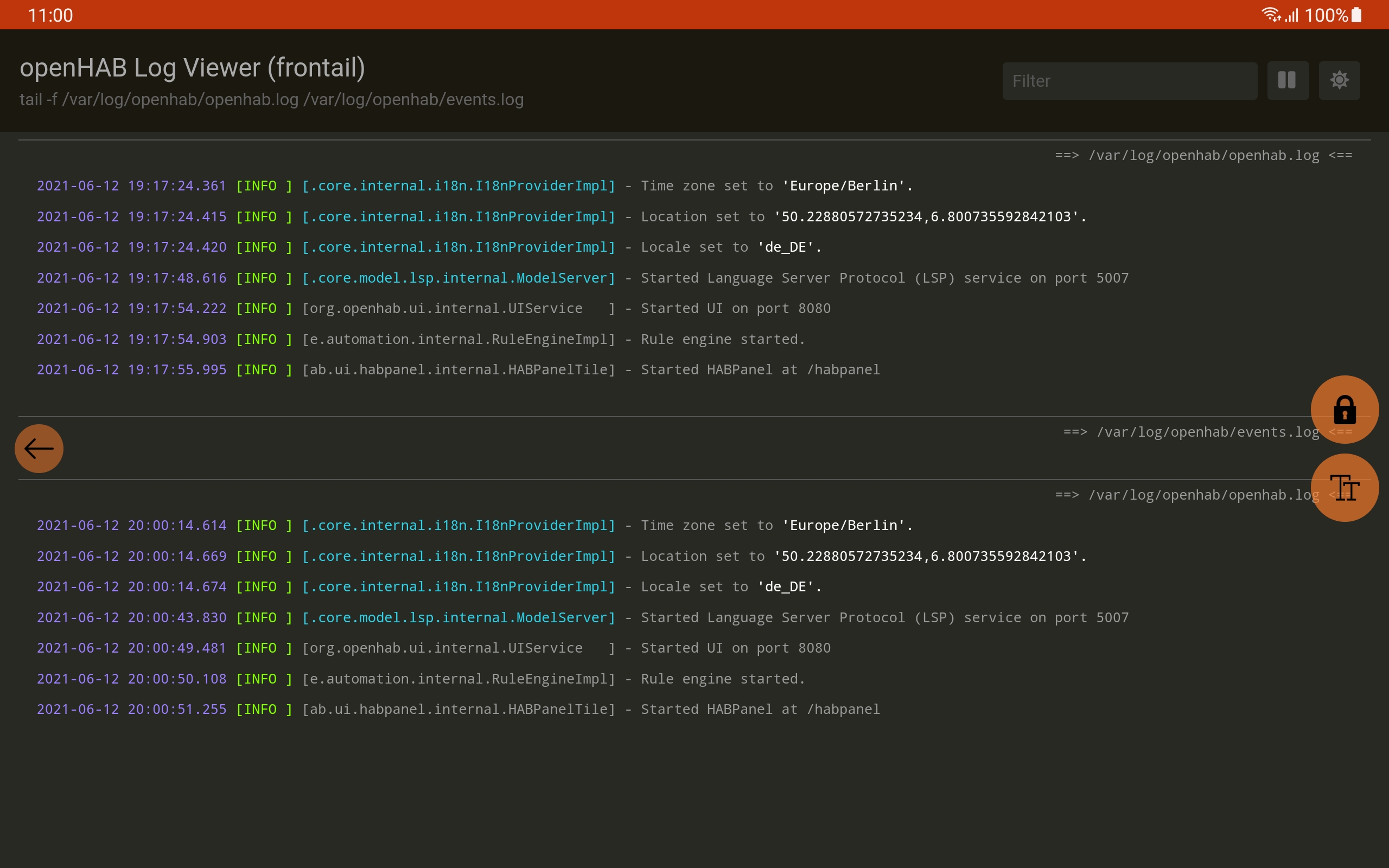Pause the log stream
This screenshot has height=868, width=1389.
[x=1288, y=80]
